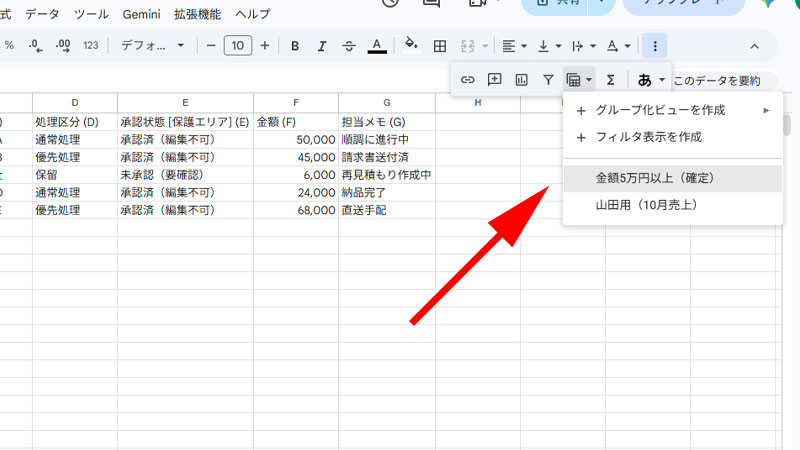The image size is (800, 450).
Task: Click cell 未承認（要確認）
Action: pyautogui.click(x=185, y=175)
